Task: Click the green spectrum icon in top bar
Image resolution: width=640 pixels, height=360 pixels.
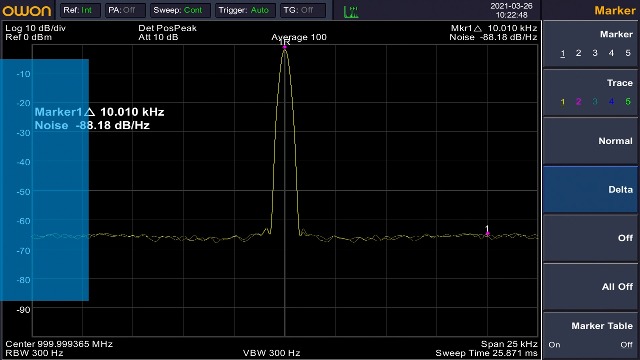Action: coord(351,12)
